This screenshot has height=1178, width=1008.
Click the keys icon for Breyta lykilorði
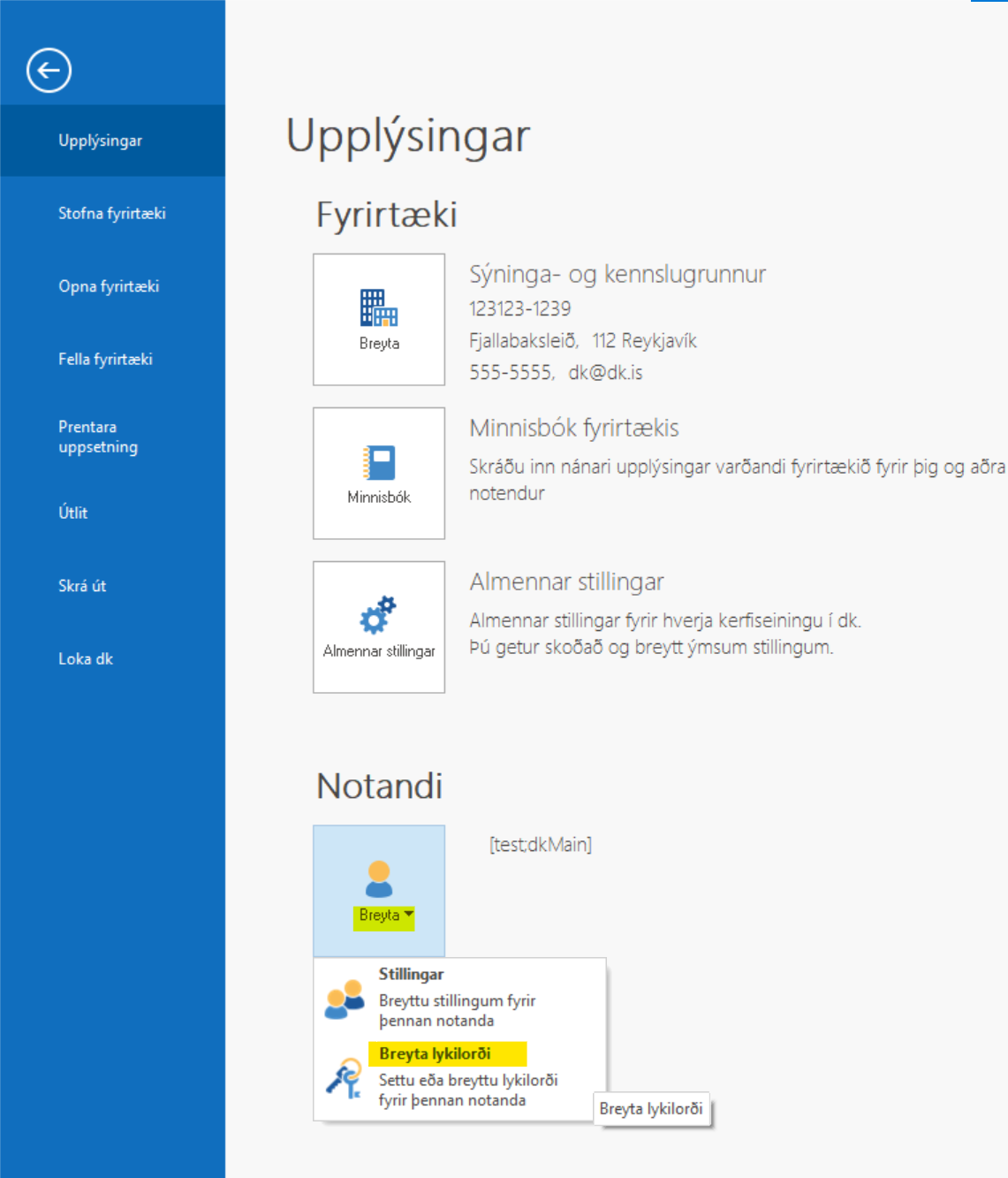click(345, 1078)
